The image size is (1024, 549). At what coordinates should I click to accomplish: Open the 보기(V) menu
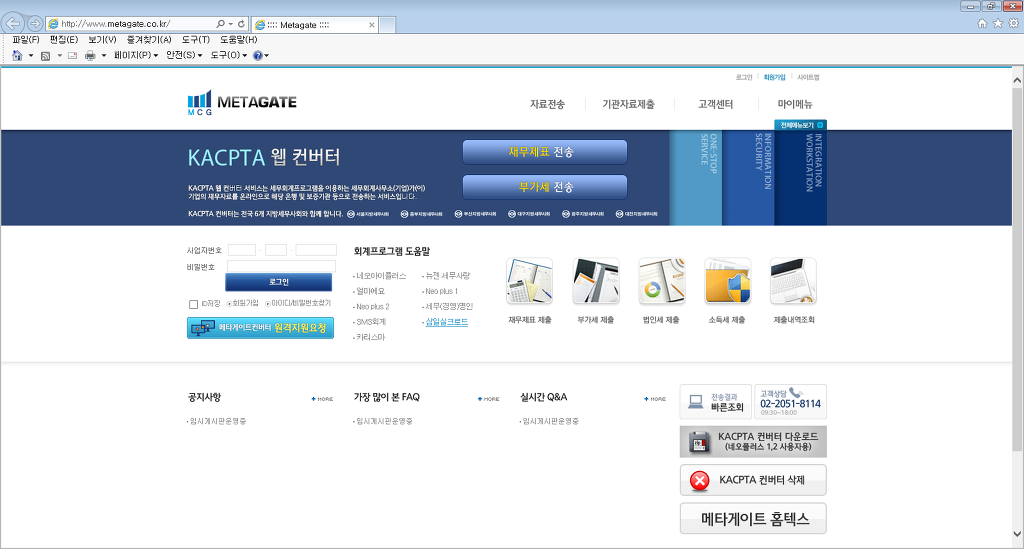pyautogui.click(x=102, y=40)
